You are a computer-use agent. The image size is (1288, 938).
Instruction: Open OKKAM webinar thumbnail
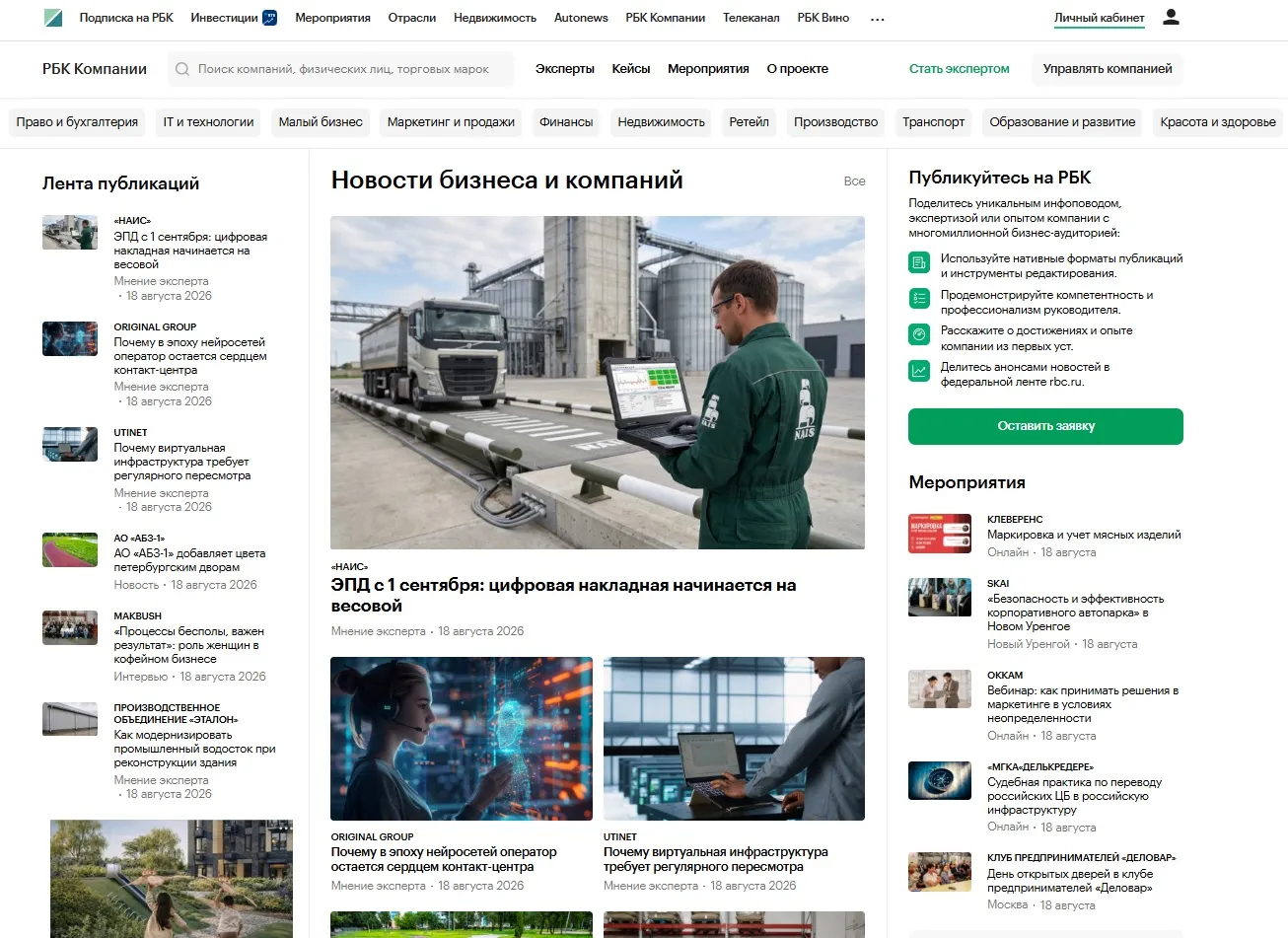pos(940,689)
